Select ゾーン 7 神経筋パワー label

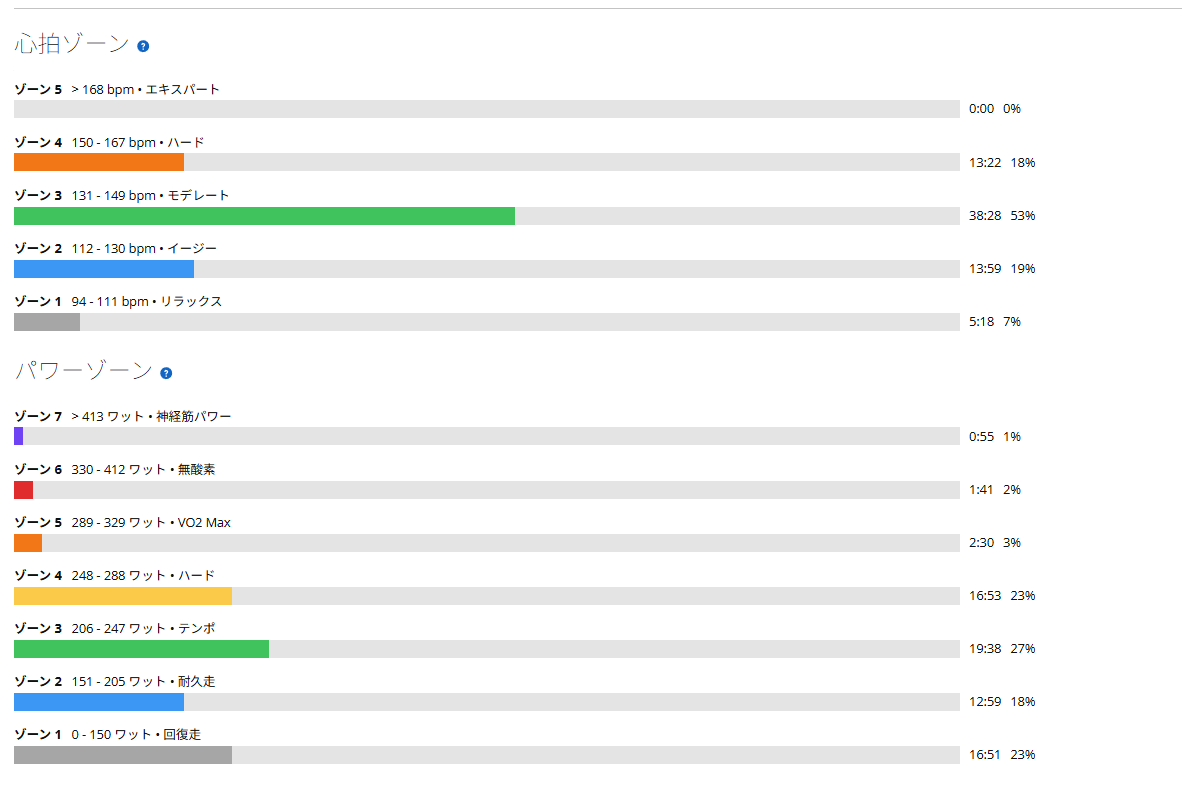tap(123, 416)
